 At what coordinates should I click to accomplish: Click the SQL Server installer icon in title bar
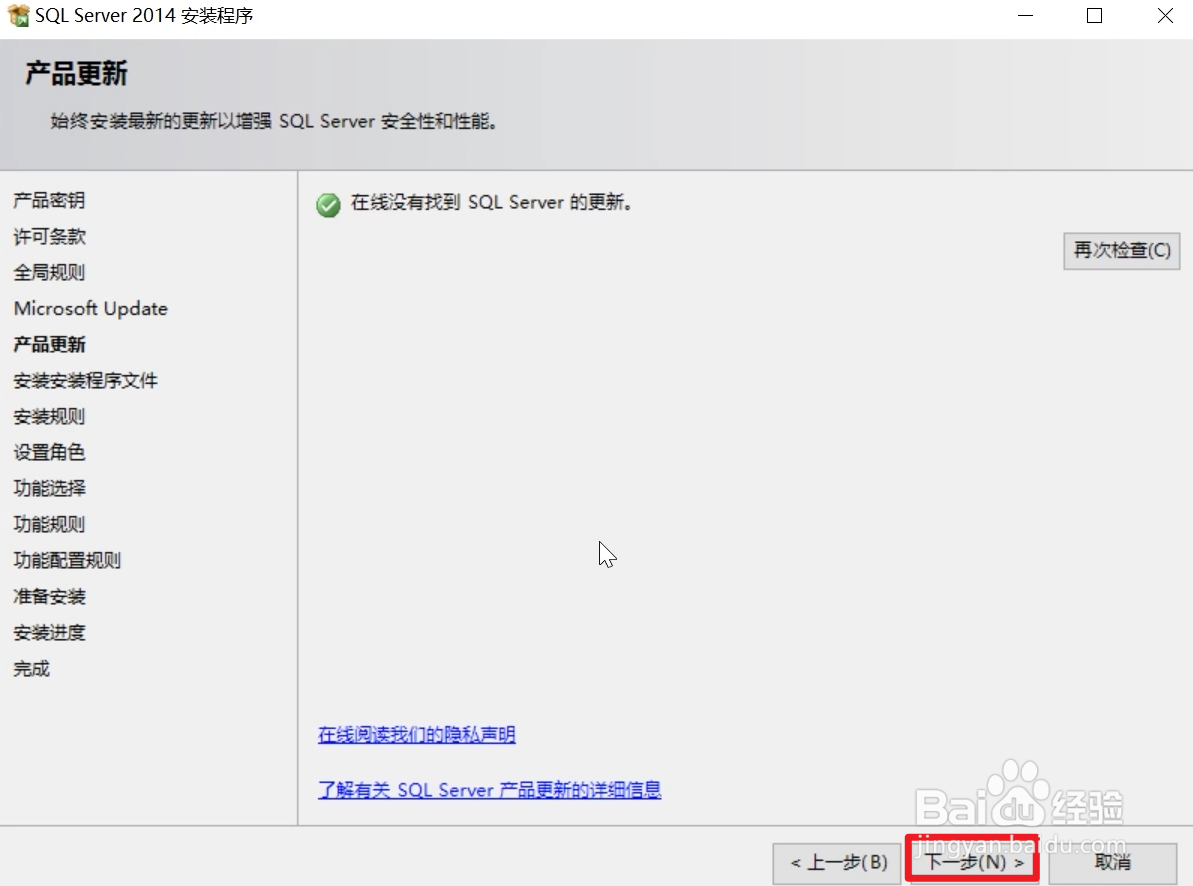pyautogui.click(x=15, y=15)
